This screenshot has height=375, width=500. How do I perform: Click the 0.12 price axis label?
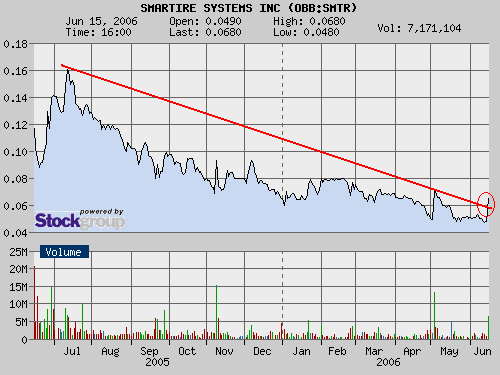pyautogui.click(x=16, y=125)
